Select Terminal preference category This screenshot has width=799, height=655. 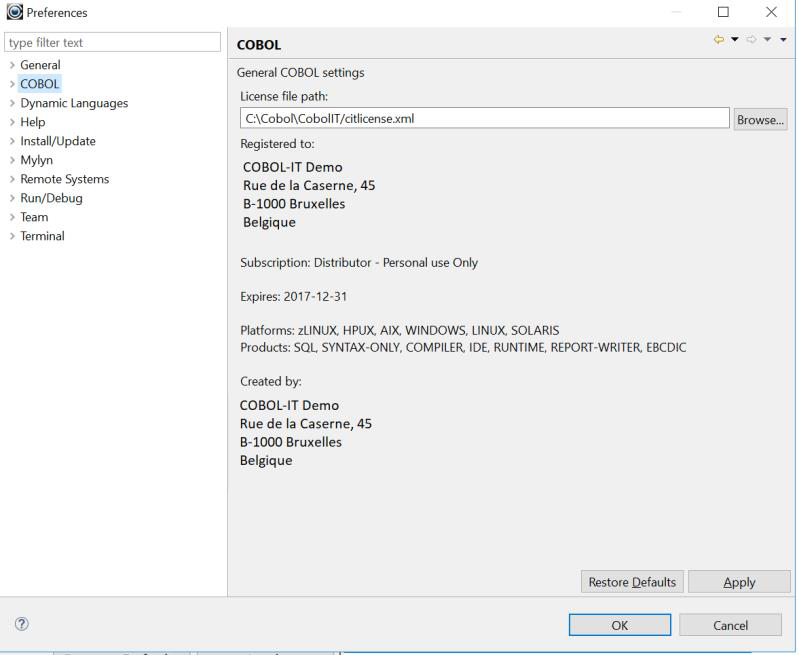[x=42, y=236]
